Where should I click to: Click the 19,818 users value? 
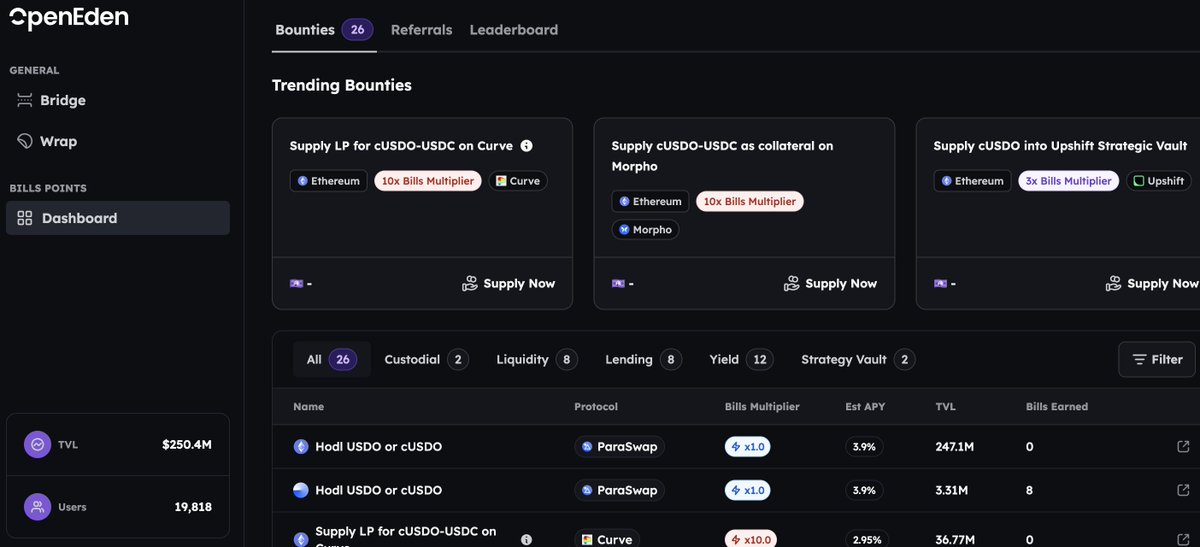(193, 507)
